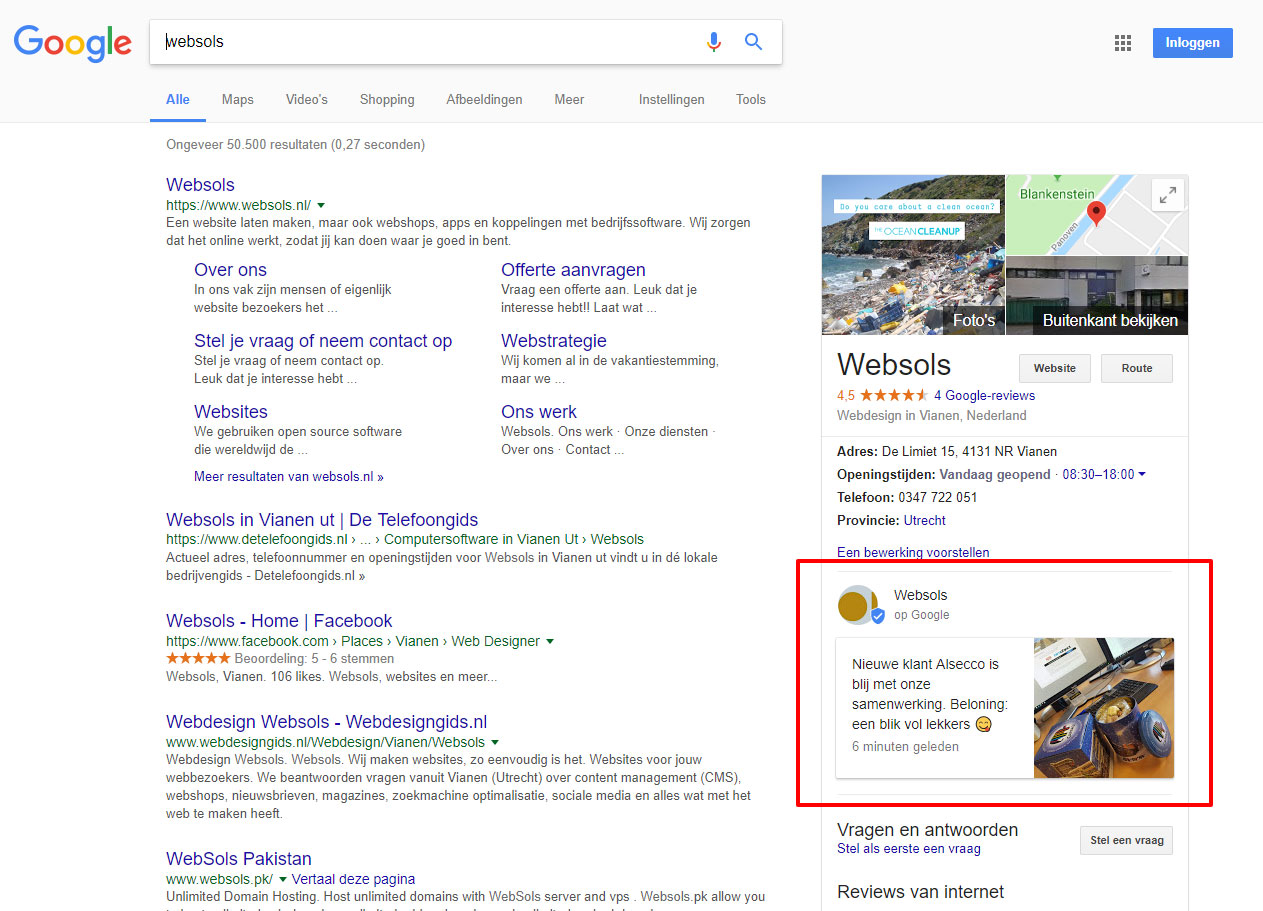Screen dimensions: 1263x911
Task: Open the dropdown arrow beside websols.pk URL
Action: [283, 880]
